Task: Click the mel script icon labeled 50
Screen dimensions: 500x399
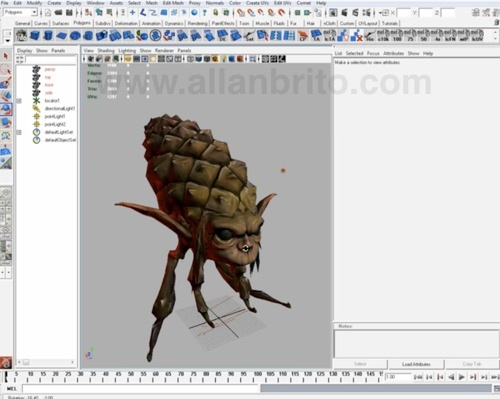Action: (x=423, y=35)
